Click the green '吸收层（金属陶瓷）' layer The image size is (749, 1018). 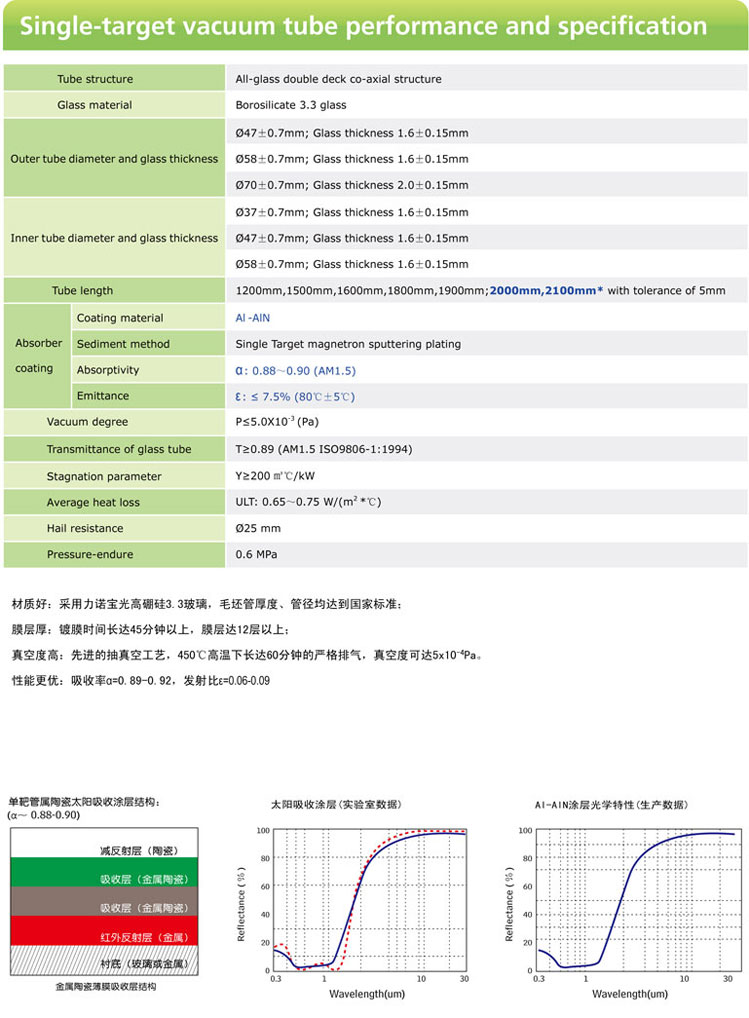click(104, 872)
